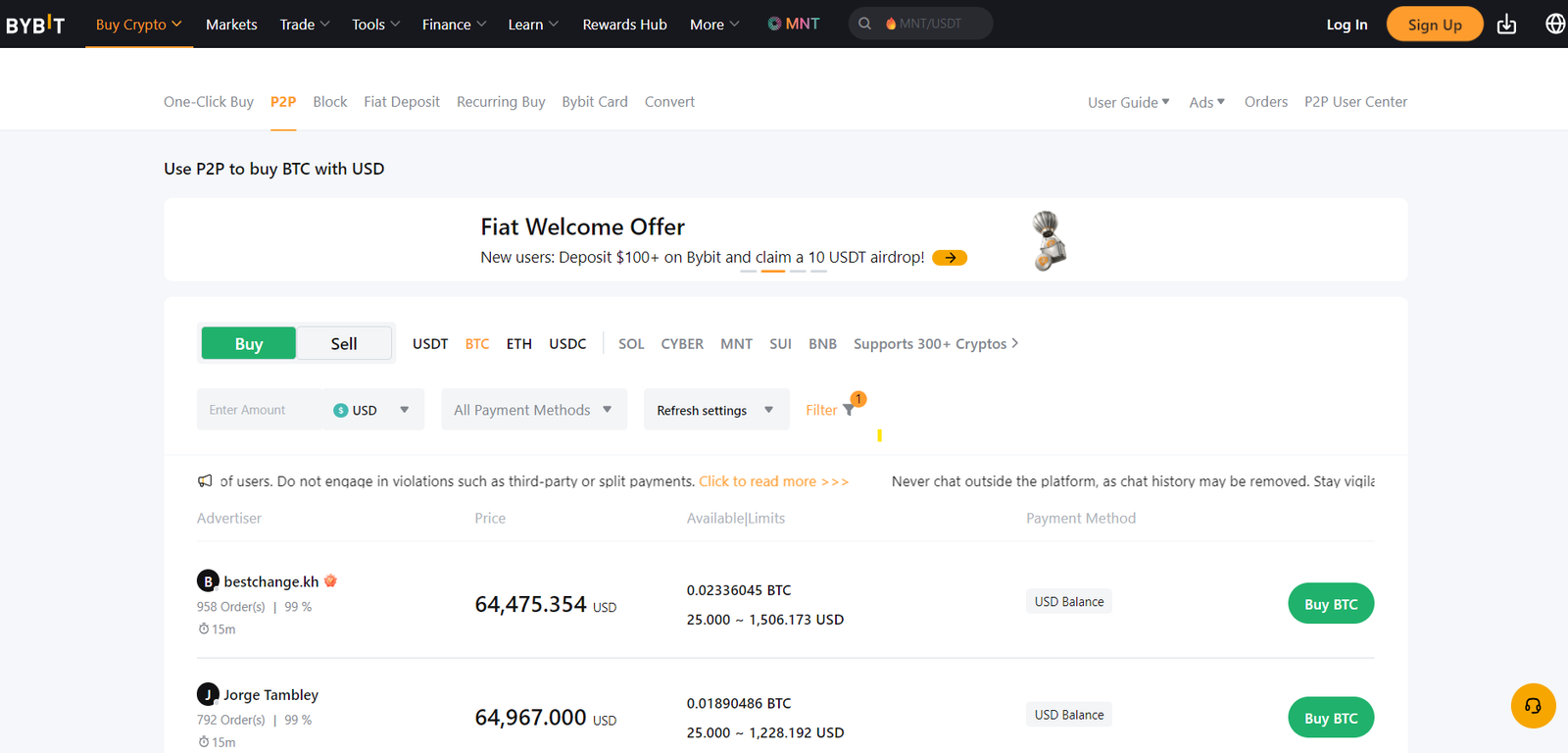
Task: Switch to the Block tab
Action: (x=330, y=102)
